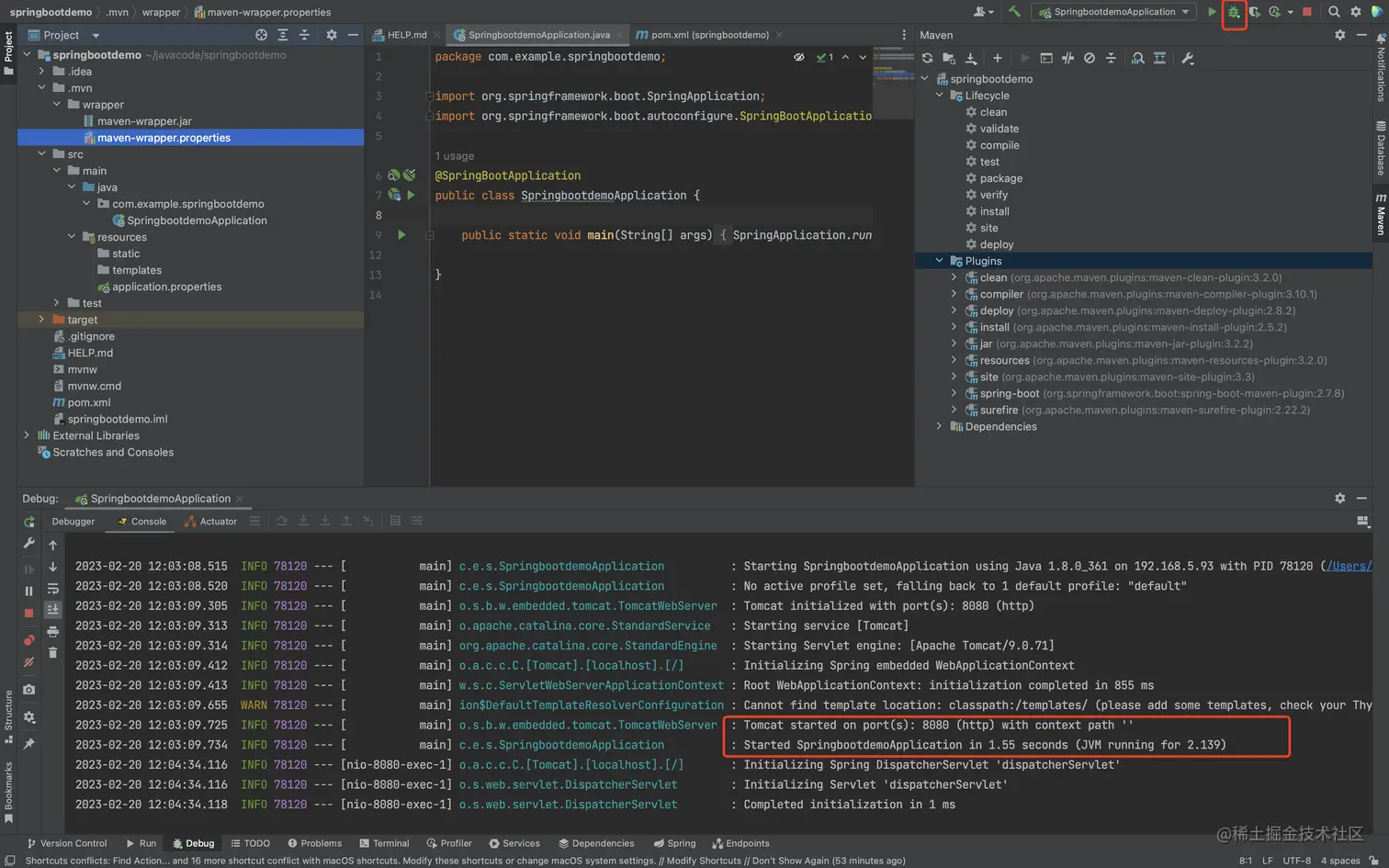This screenshot has height=868, width=1389.
Task: Run SpringbootdemoApplication with green play button
Action: tap(1212, 12)
